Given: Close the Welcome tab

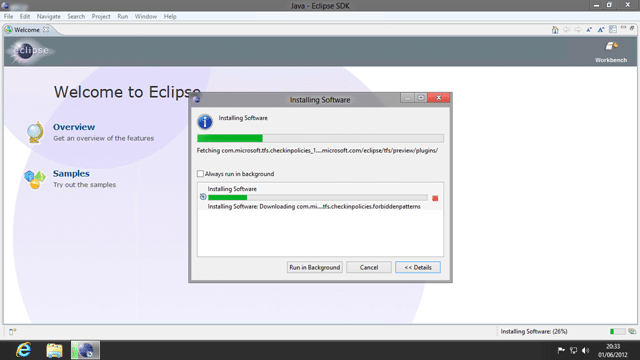Looking at the screenshot, I should tap(46, 29).
